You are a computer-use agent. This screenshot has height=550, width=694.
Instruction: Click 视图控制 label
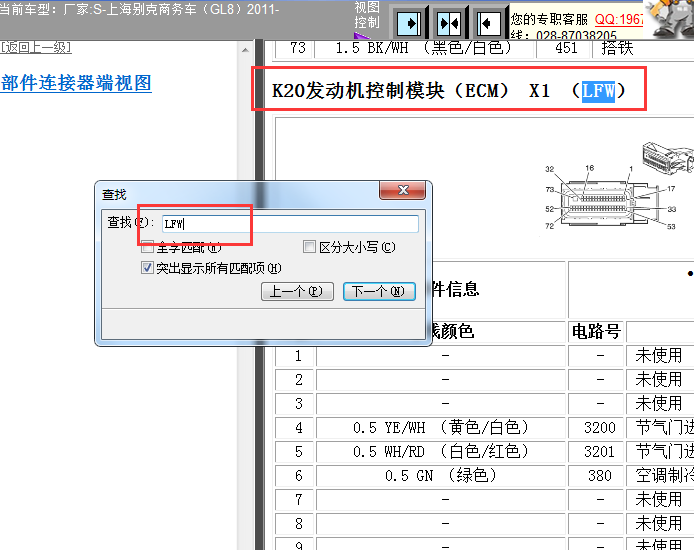tap(367, 15)
